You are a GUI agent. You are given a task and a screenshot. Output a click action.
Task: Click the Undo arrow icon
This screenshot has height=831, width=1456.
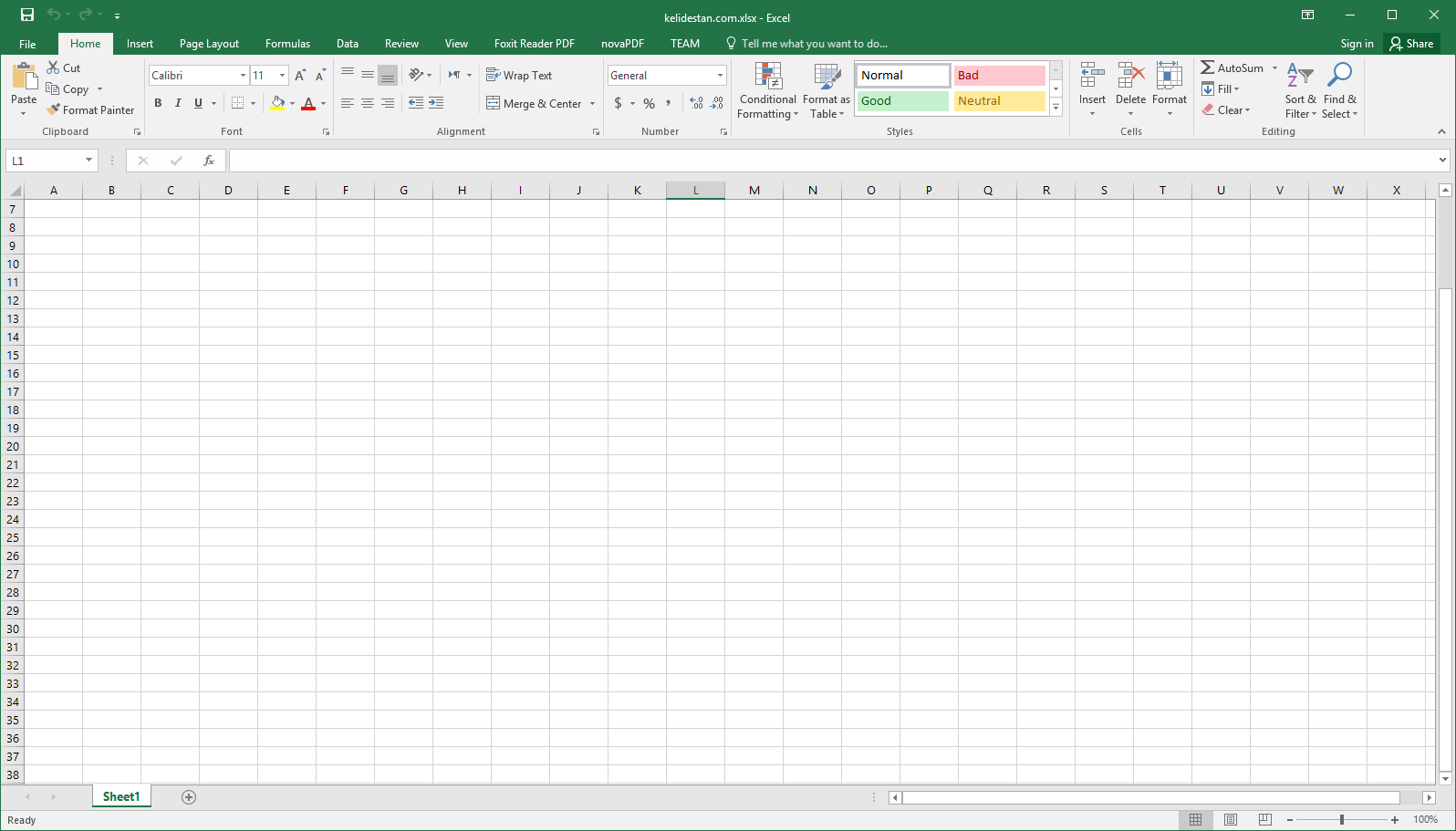pos(54,15)
